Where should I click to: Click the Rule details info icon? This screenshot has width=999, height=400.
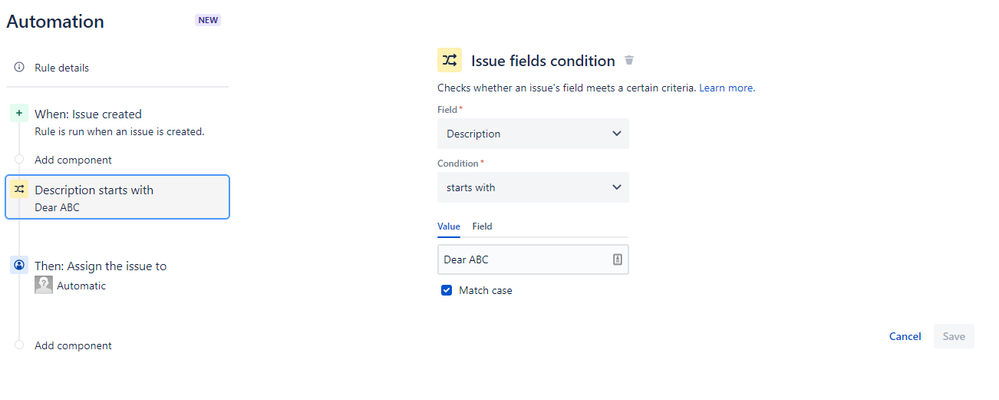point(19,68)
